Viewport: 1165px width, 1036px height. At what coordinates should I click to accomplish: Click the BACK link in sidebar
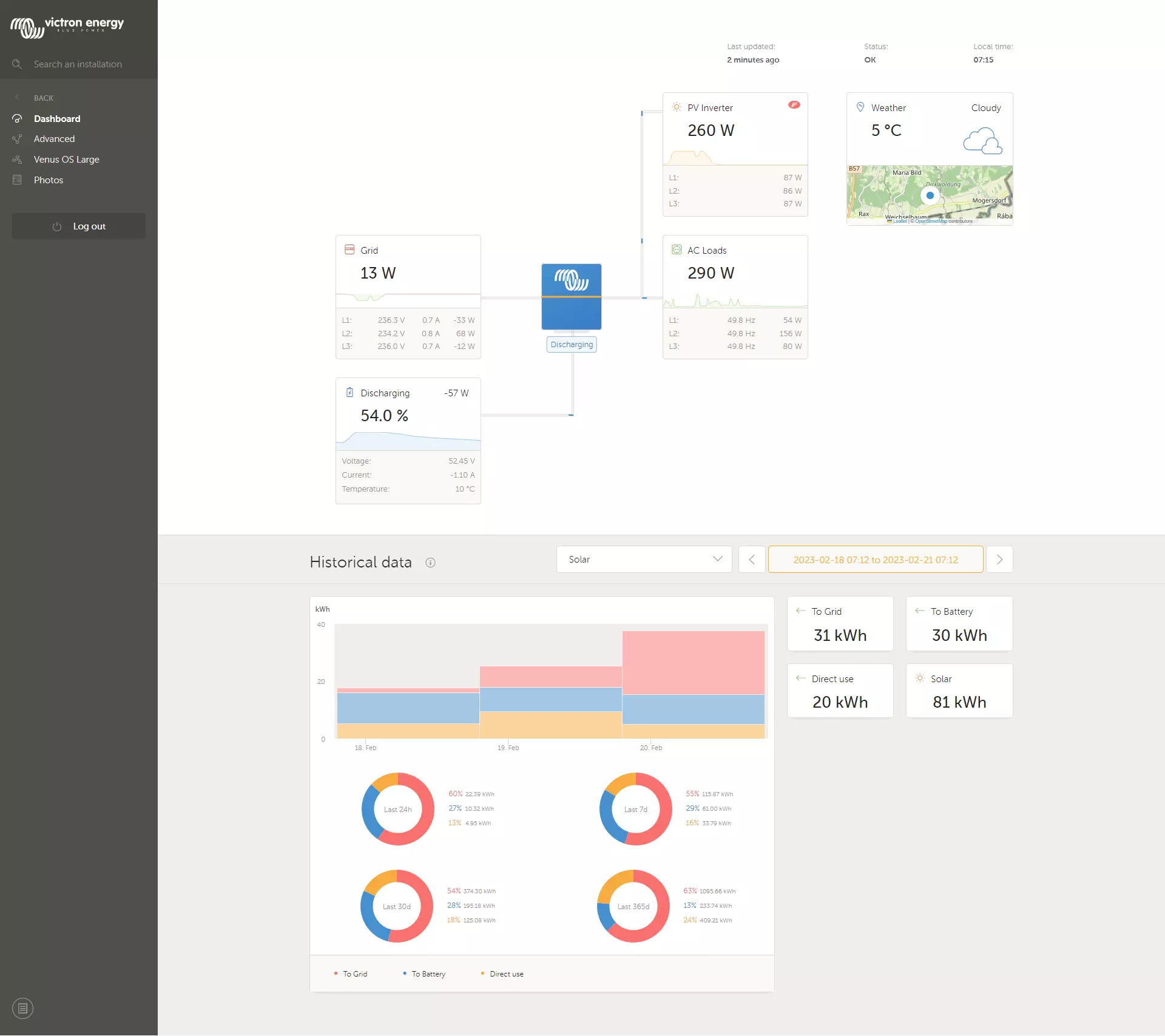tap(43, 98)
